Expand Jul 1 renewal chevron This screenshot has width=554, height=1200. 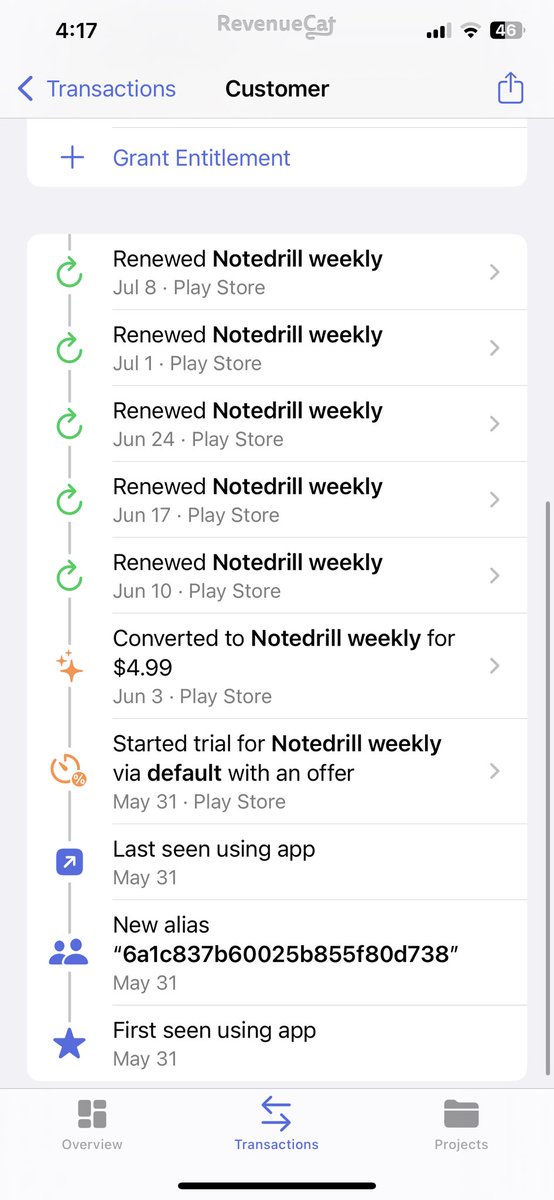[x=494, y=348]
